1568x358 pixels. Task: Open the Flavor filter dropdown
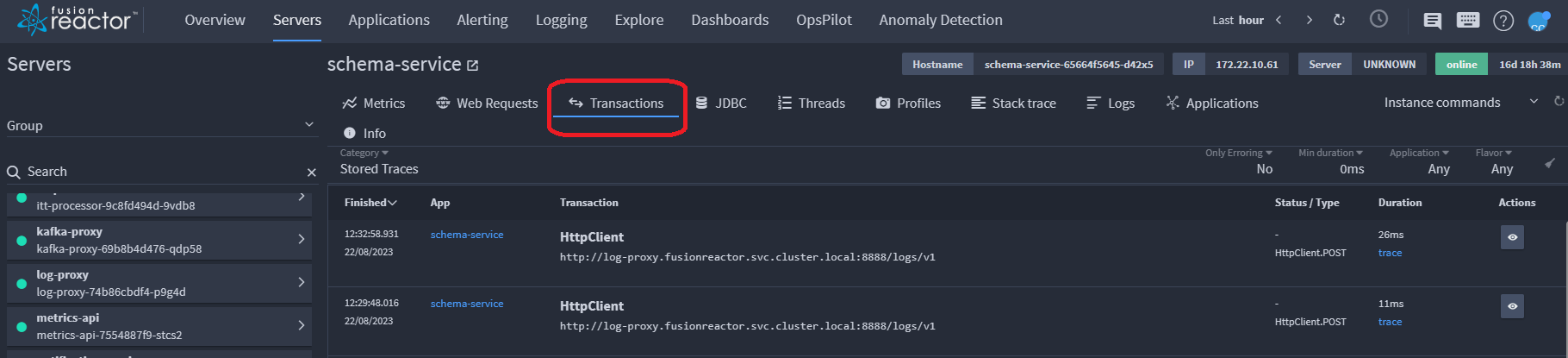tap(1494, 162)
